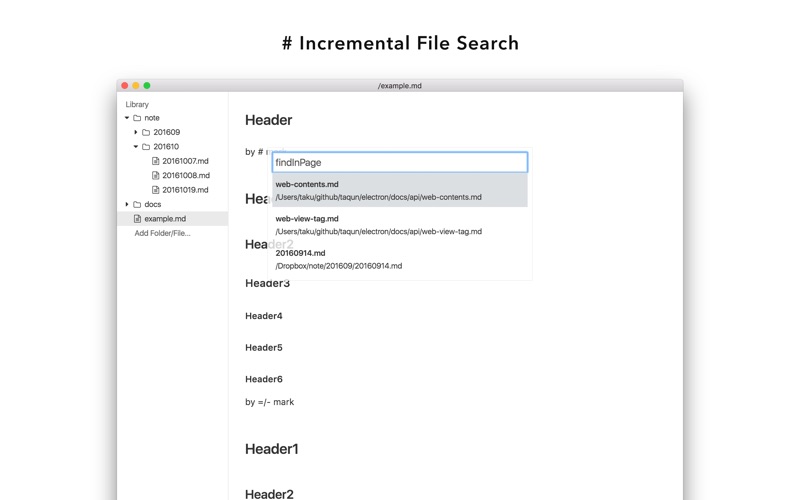Click the top Header heading
800x500 pixels.
tap(268, 120)
